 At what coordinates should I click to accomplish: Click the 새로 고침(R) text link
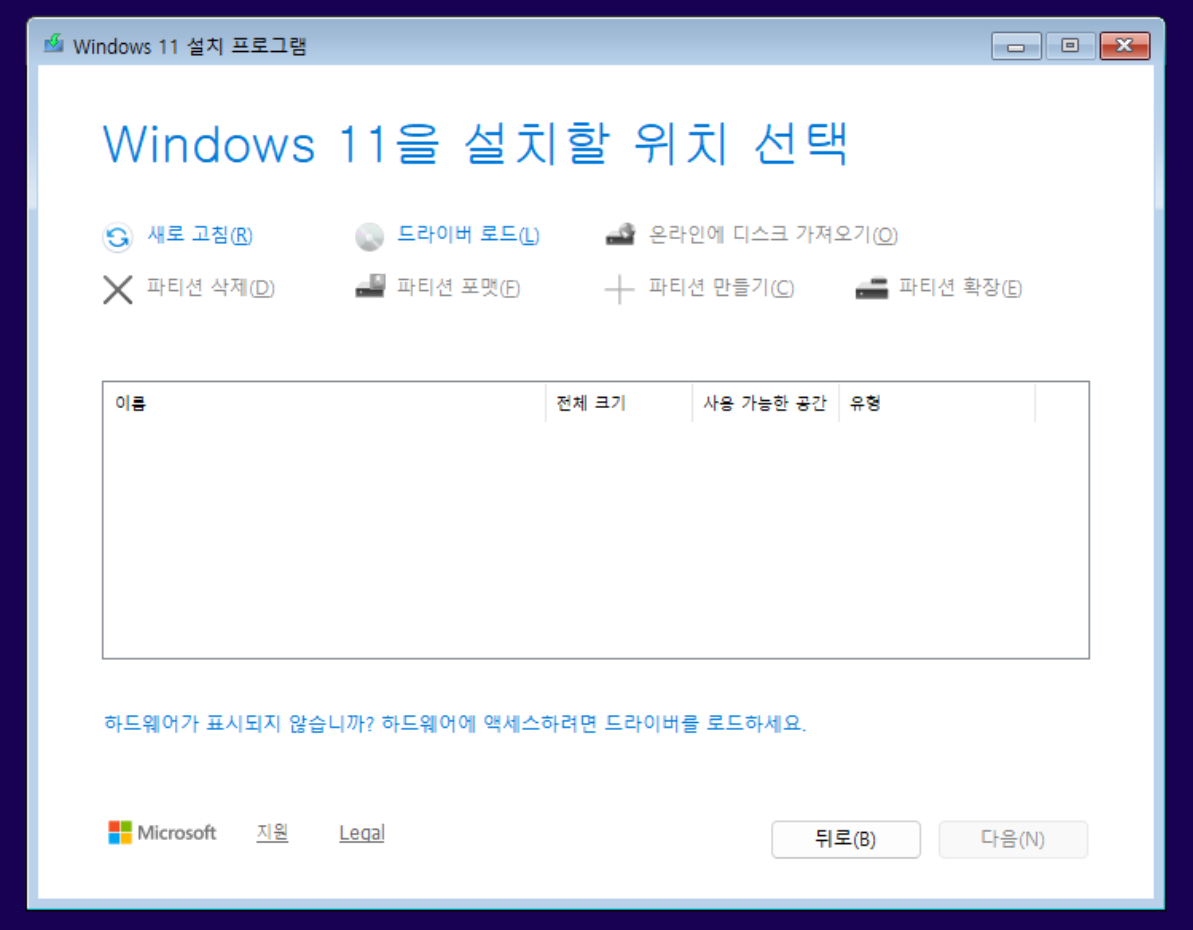(x=200, y=234)
